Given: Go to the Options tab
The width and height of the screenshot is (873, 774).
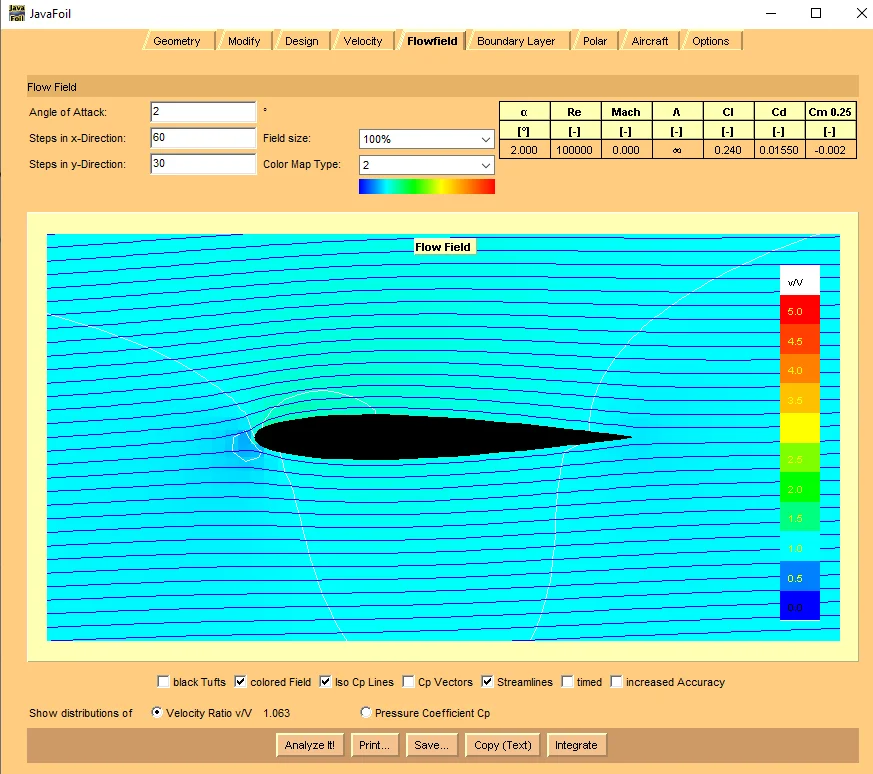Looking at the screenshot, I should pos(710,41).
